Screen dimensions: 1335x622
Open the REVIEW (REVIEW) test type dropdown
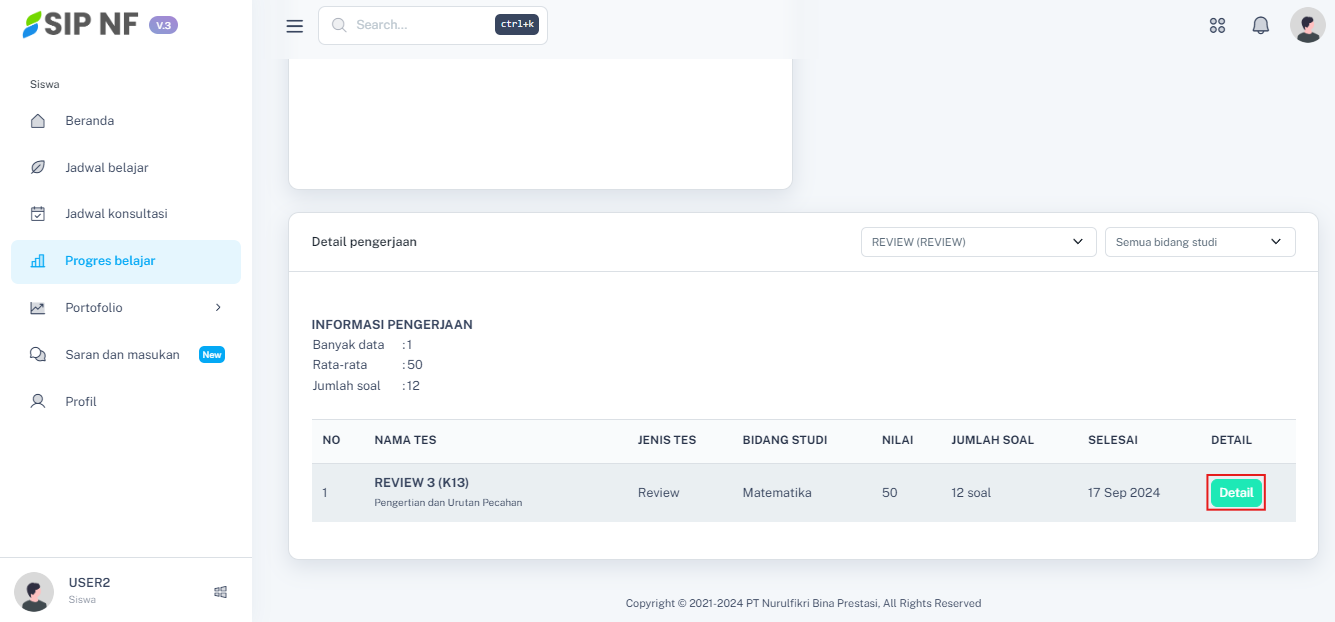click(x=977, y=242)
